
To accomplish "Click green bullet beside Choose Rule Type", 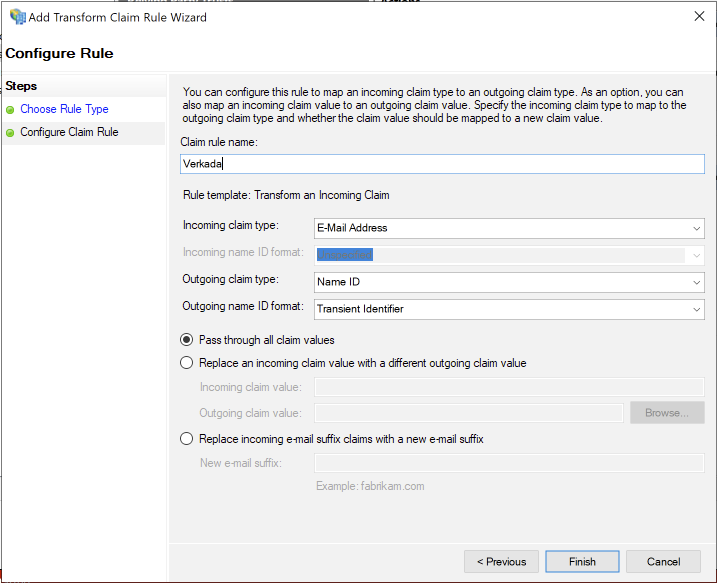I will point(11,110).
